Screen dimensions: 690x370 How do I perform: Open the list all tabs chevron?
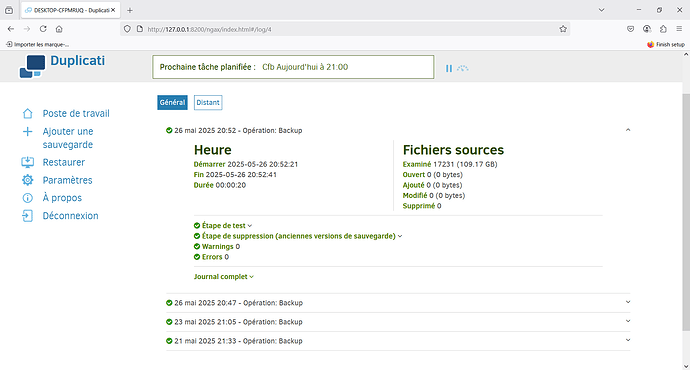tap(601, 10)
